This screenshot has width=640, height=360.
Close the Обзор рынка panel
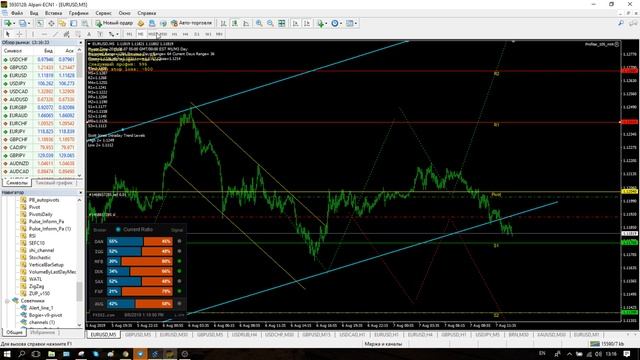(80, 42)
